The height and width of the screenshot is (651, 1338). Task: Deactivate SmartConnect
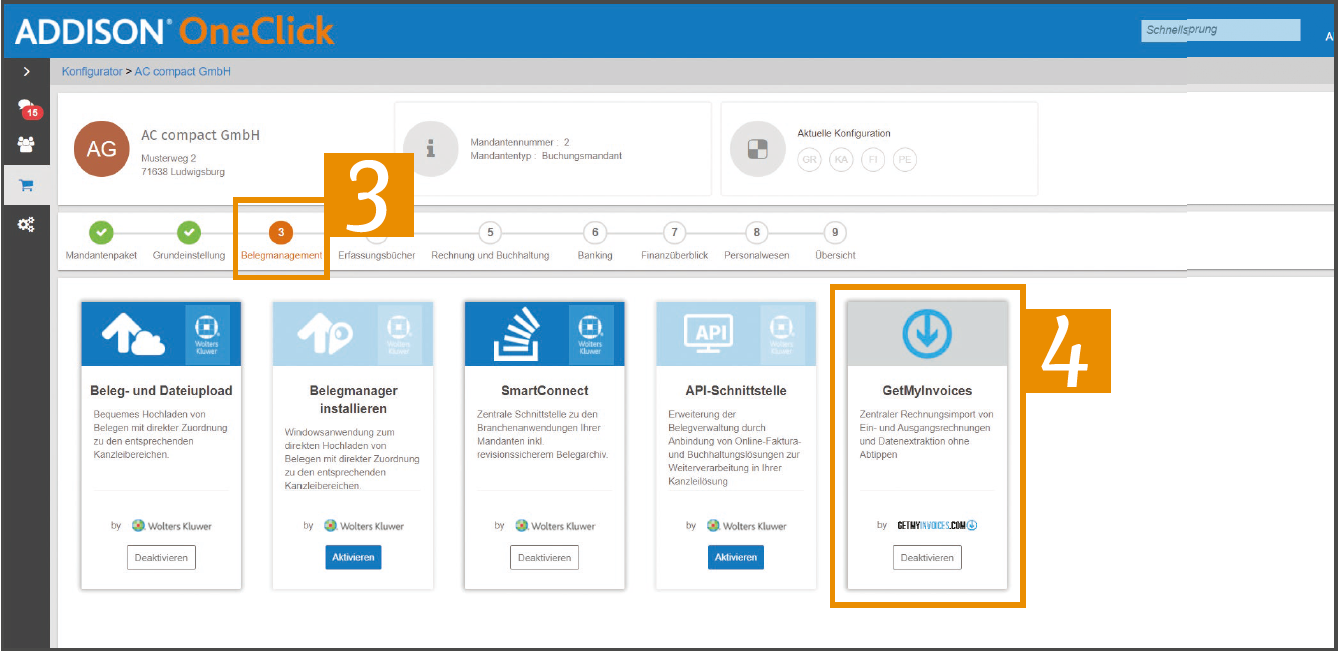point(544,557)
